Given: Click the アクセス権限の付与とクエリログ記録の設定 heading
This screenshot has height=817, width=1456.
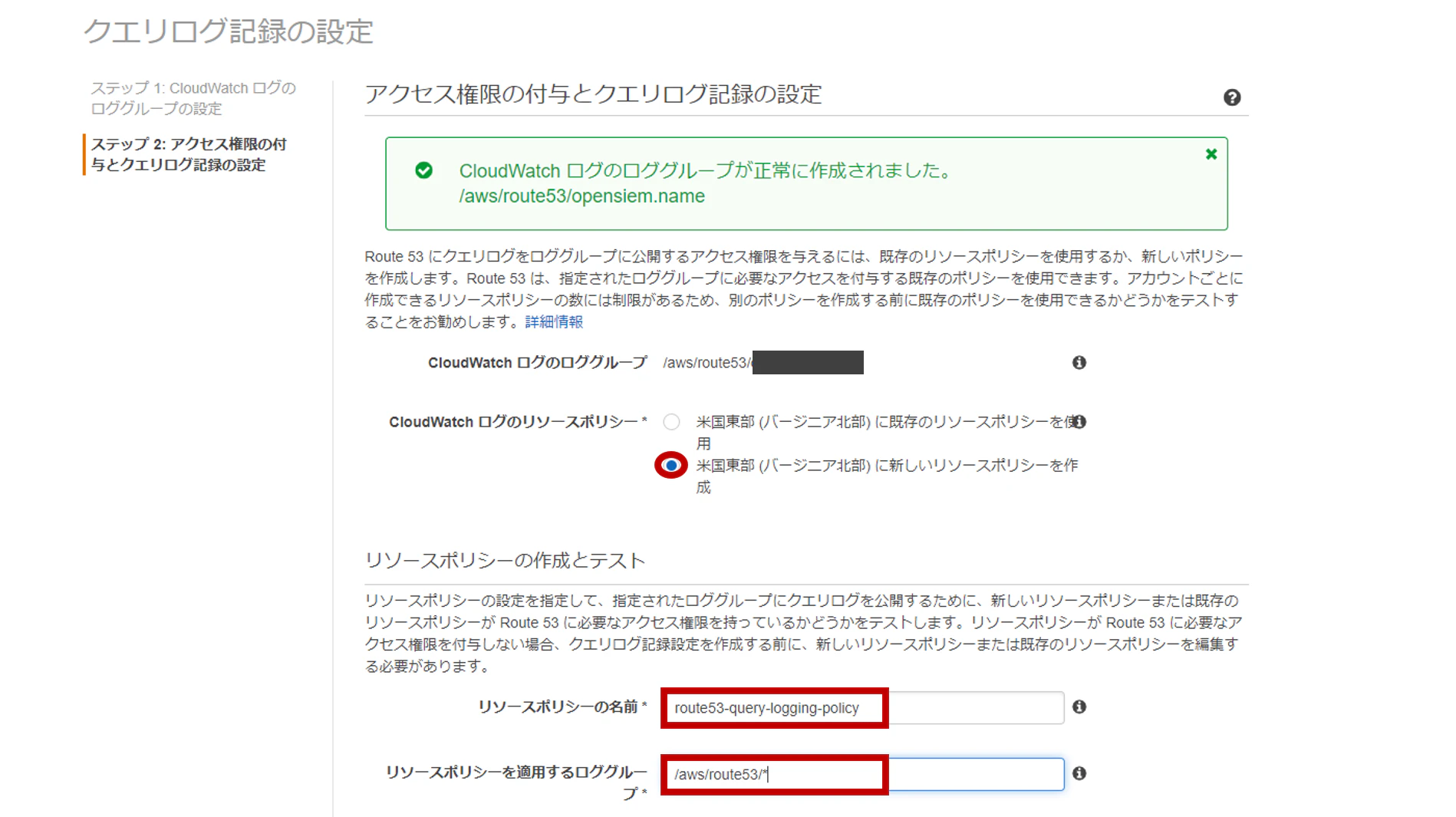Looking at the screenshot, I should point(593,94).
